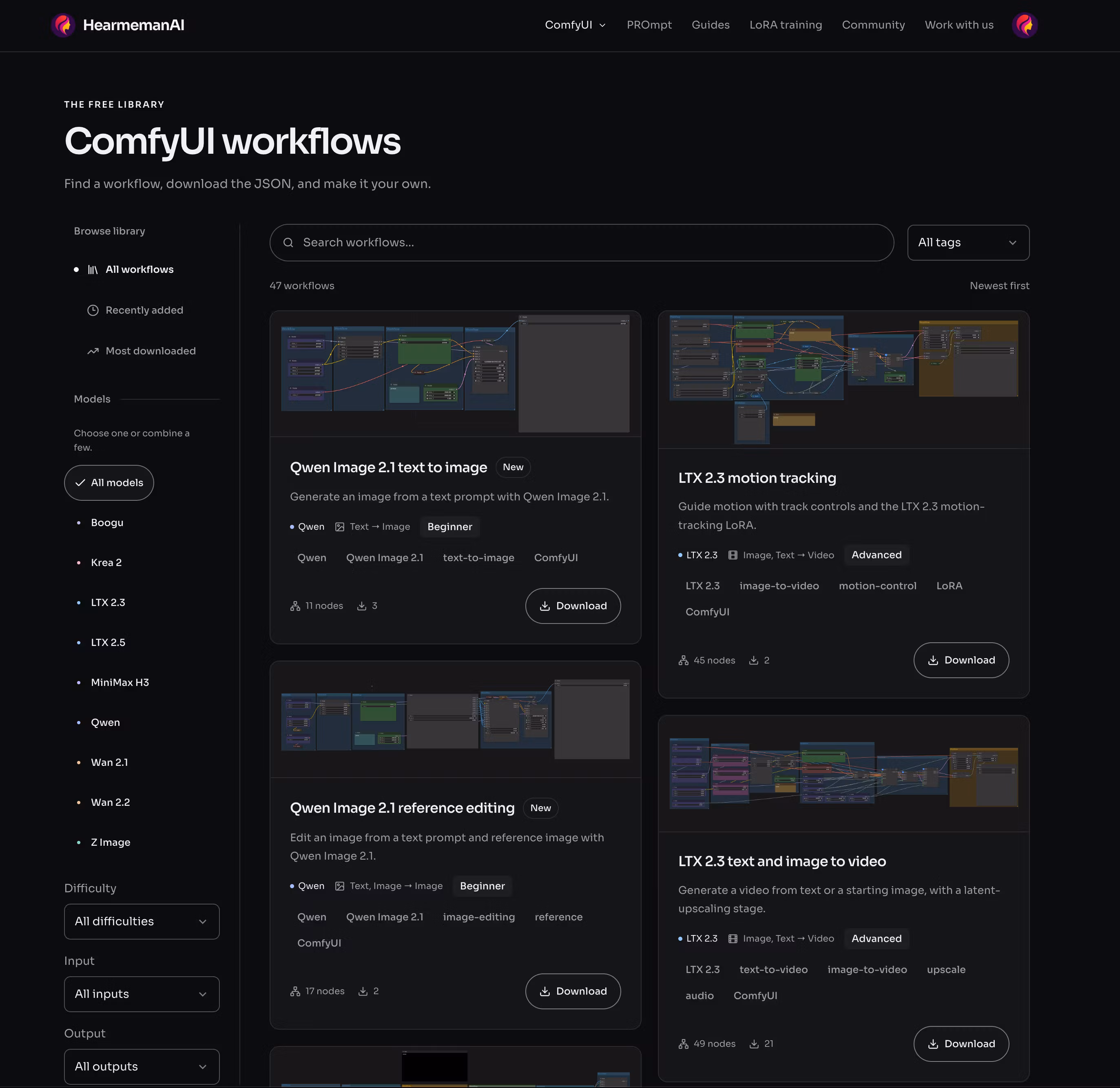Click the upscale tag
1120x1088 pixels.
click(x=946, y=970)
